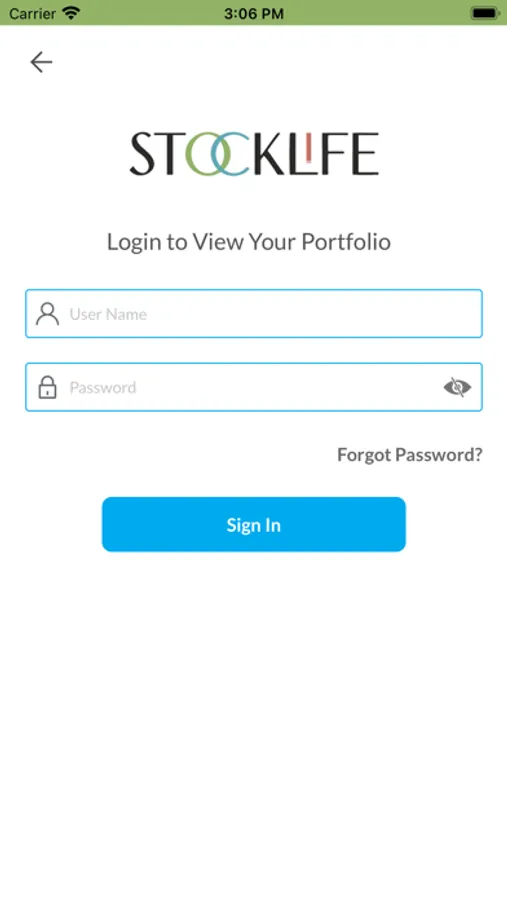The image size is (507, 900).
Task: Tap the Carrier label in status bar
Action: coord(33,13)
